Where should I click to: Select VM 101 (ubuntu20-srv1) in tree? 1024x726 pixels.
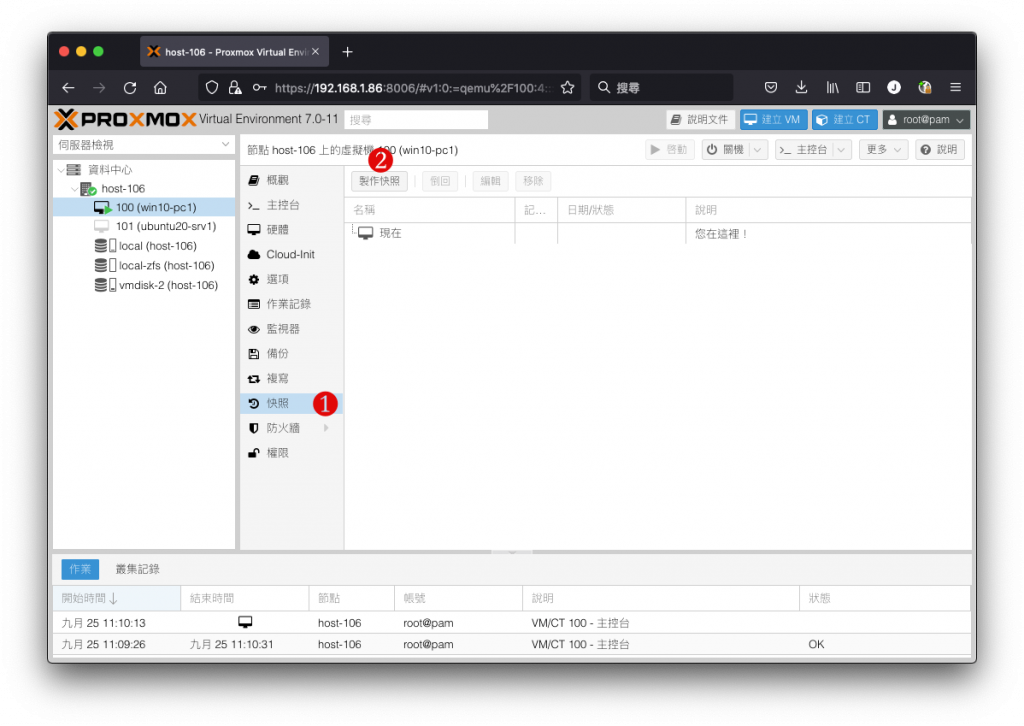pyautogui.click(x=144, y=227)
